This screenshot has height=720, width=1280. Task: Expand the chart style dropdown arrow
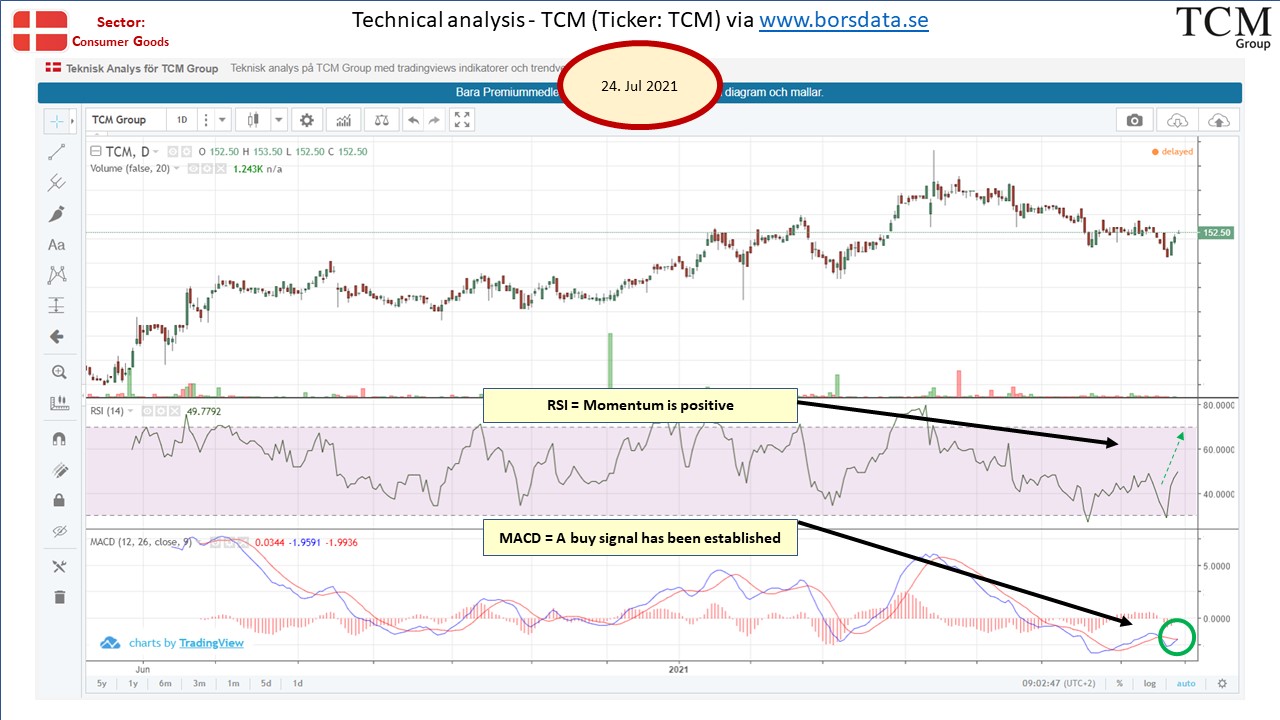(x=277, y=120)
